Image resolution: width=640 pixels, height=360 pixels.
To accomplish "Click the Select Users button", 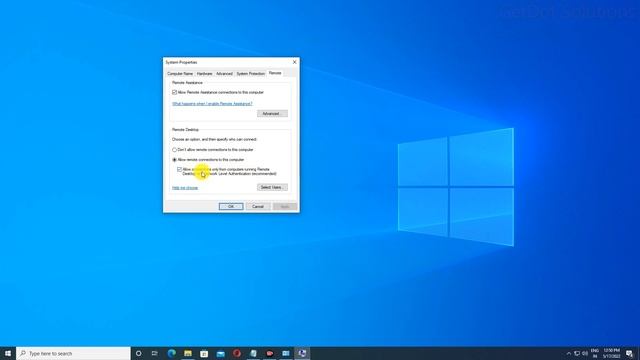I will point(272,187).
